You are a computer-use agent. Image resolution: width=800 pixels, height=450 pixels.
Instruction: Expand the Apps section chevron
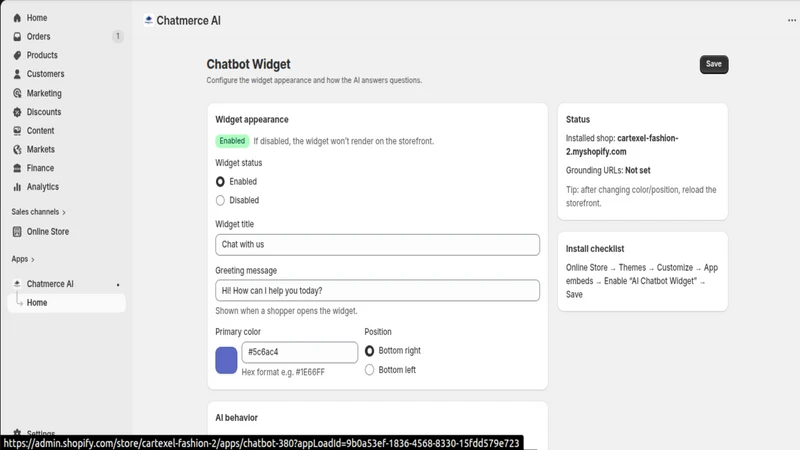pos(33,260)
